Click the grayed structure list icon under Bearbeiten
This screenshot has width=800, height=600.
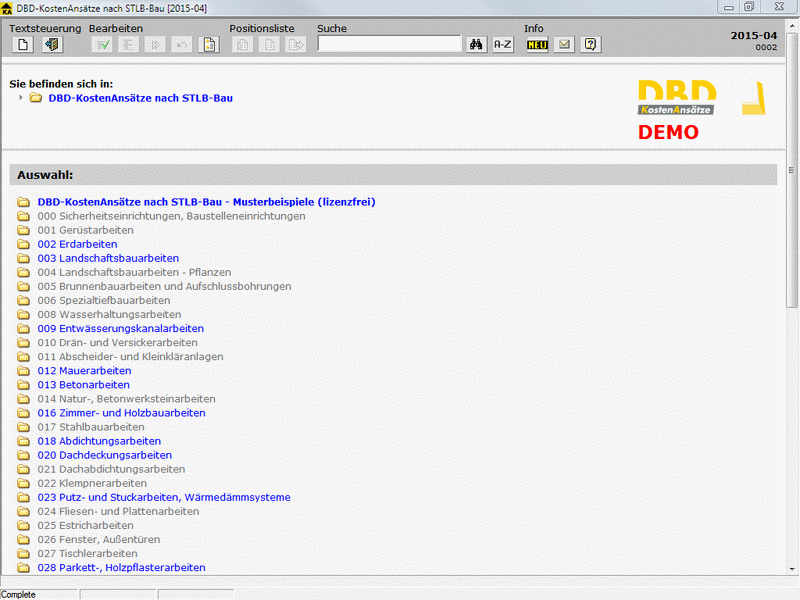tap(129, 45)
